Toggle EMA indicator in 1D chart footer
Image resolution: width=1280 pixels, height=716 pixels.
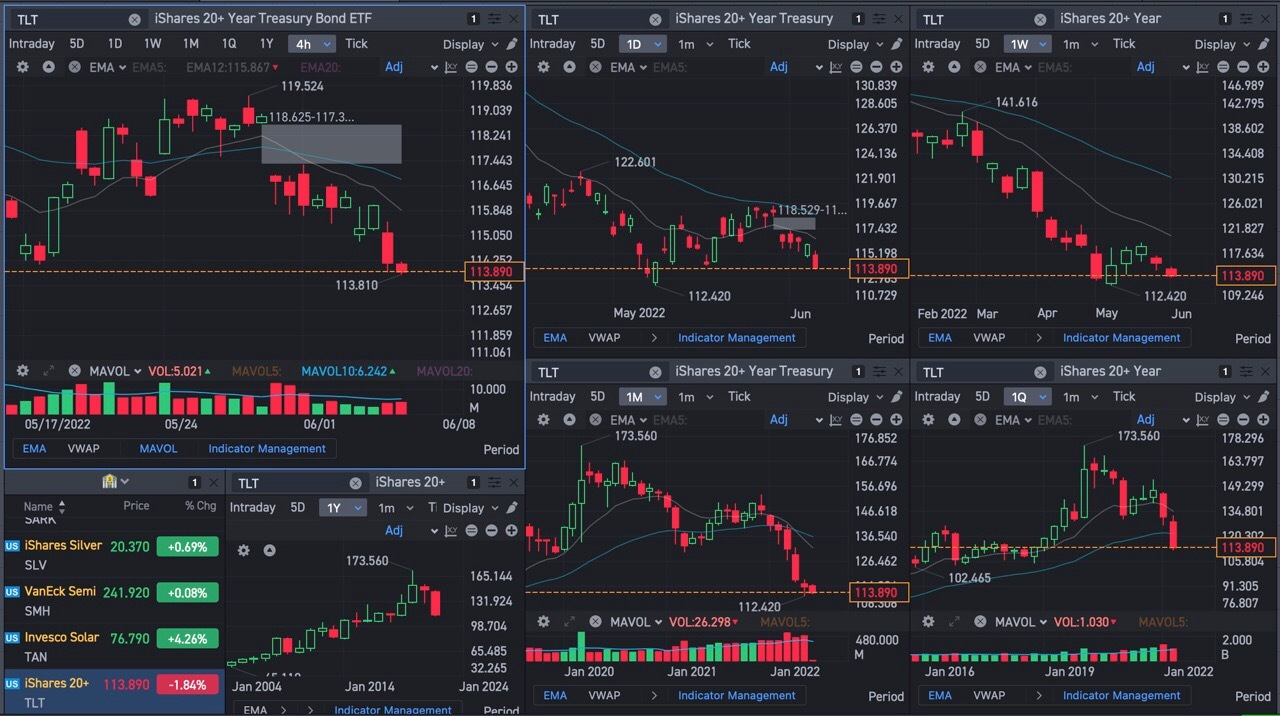pos(555,338)
